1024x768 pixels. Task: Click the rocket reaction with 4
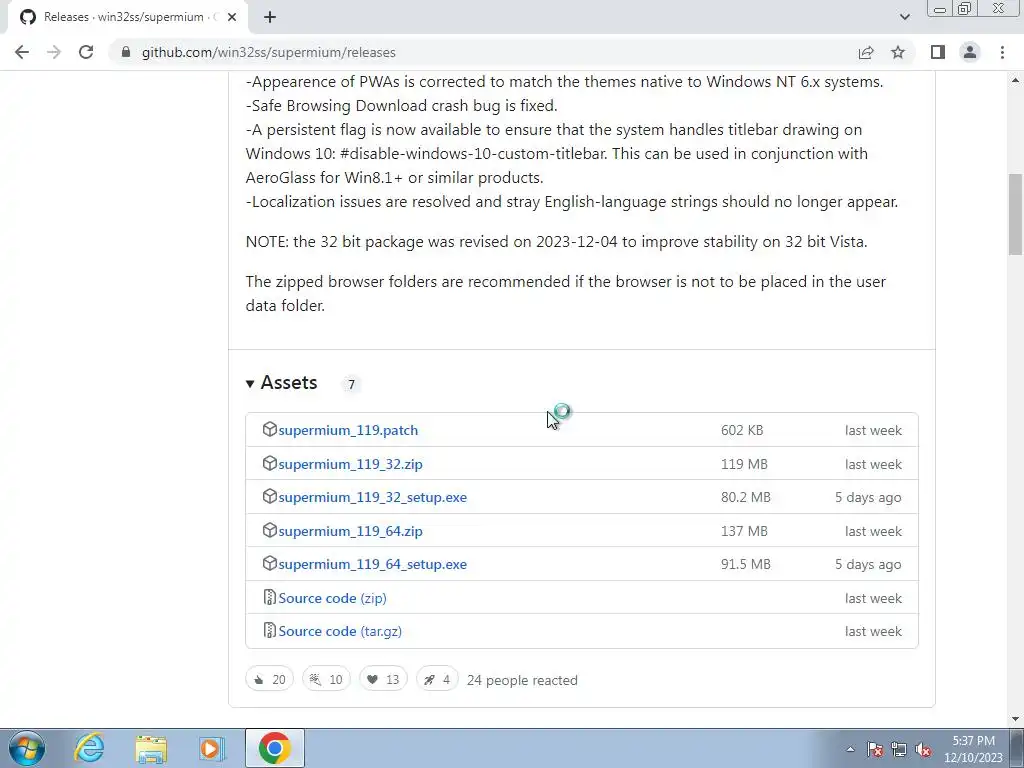[x=437, y=679]
